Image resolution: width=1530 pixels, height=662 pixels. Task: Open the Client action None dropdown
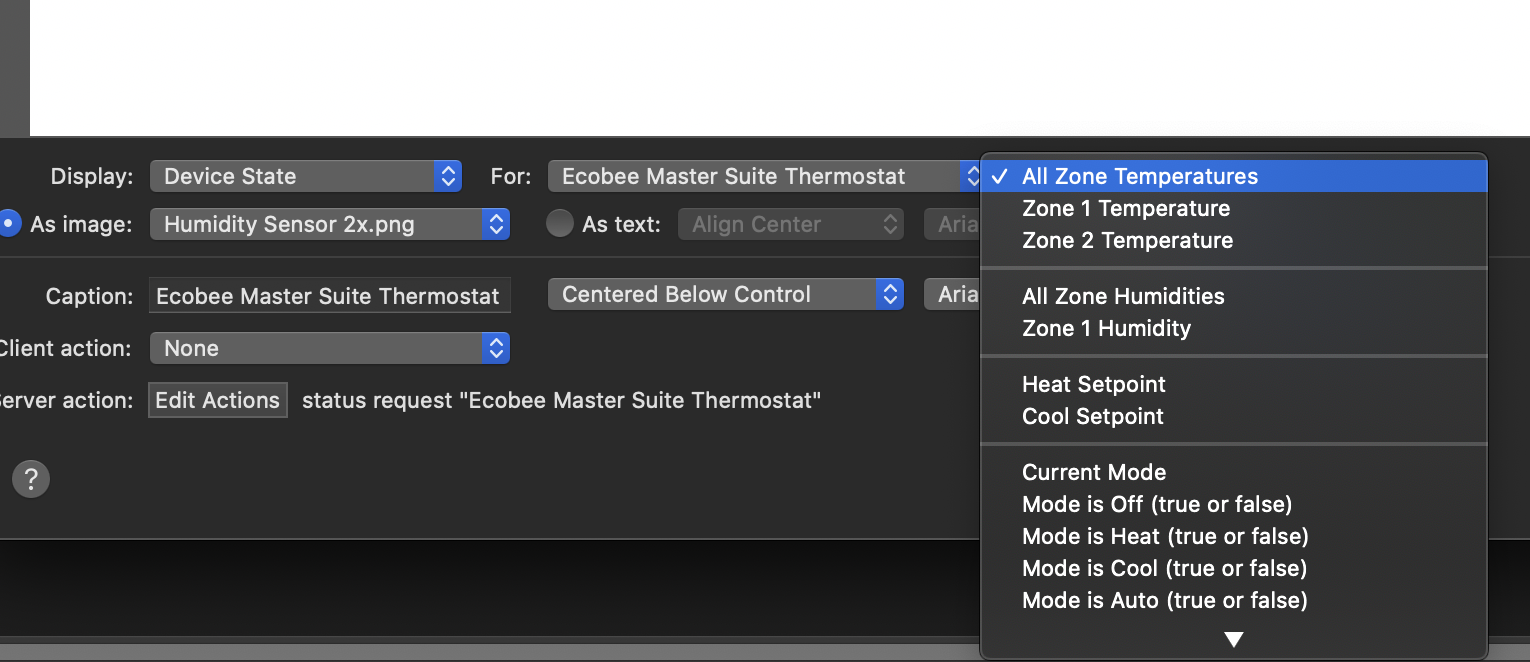tap(330, 348)
